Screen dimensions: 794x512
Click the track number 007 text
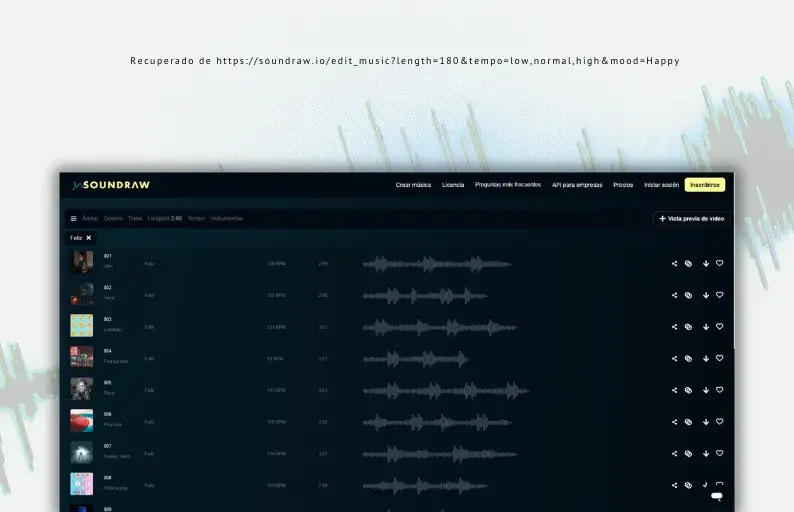click(107, 446)
